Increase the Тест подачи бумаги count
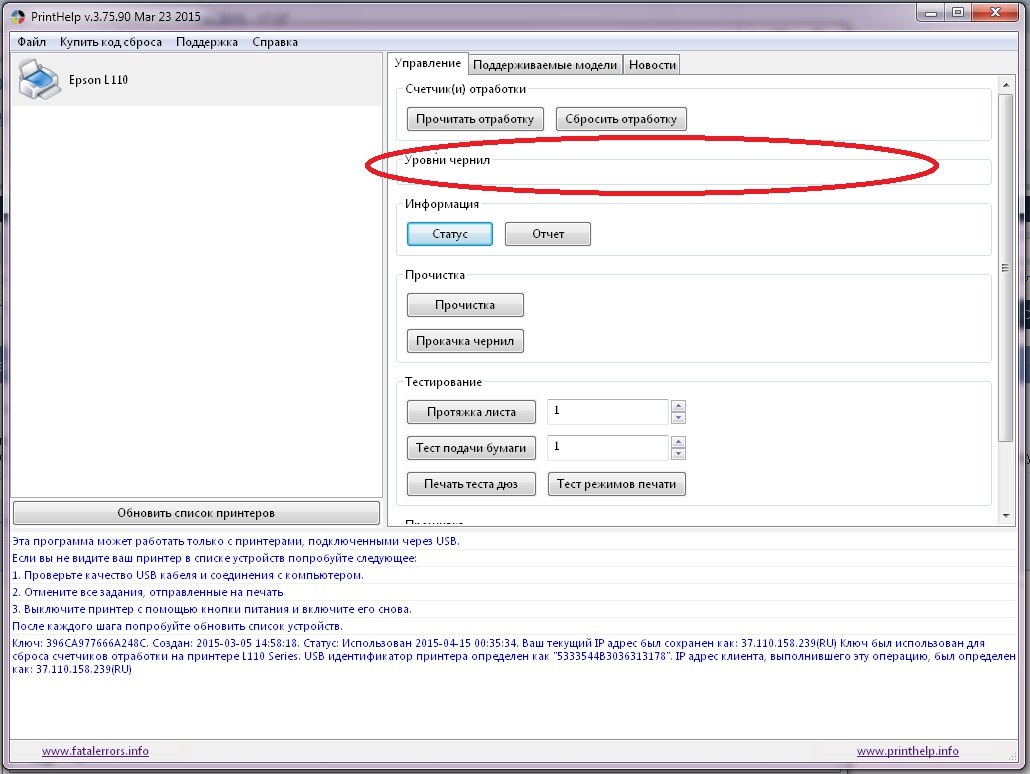The width and height of the screenshot is (1030, 774). pyautogui.click(x=679, y=442)
